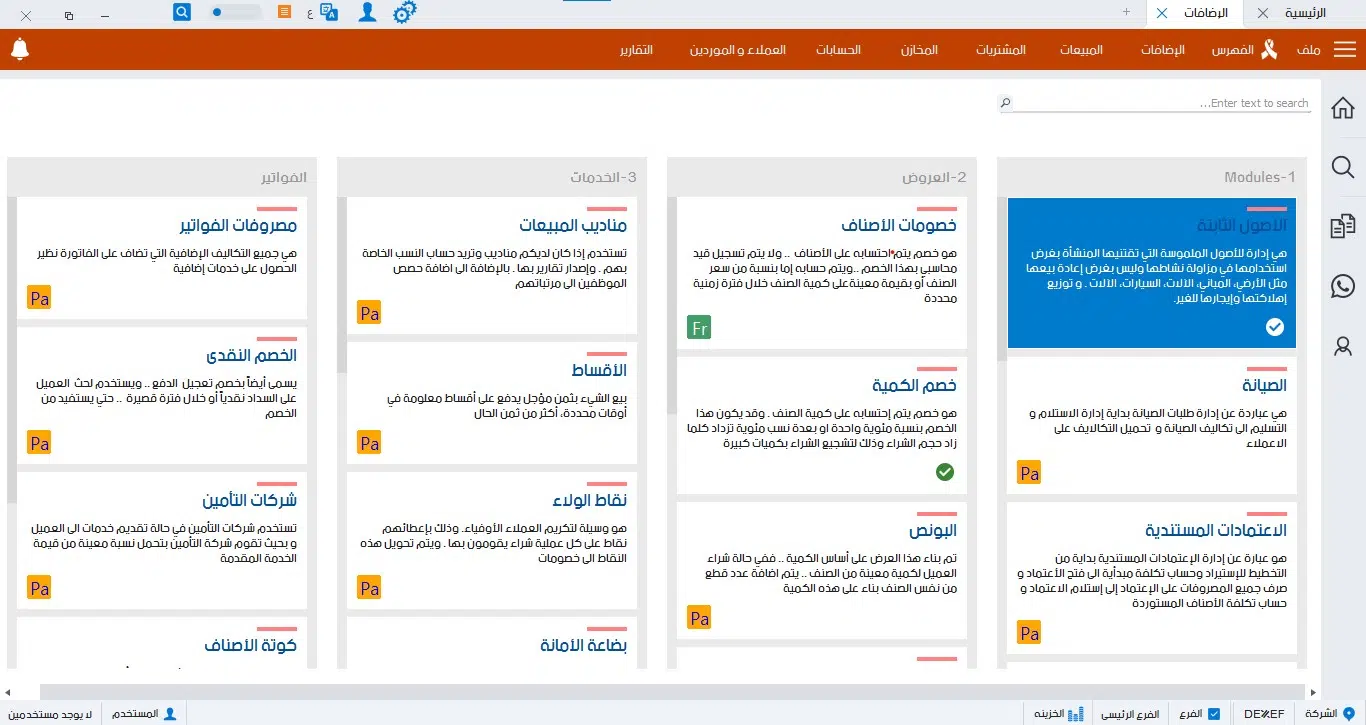Click the WhatsApp icon in the right sidebar

tap(1342, 286)
